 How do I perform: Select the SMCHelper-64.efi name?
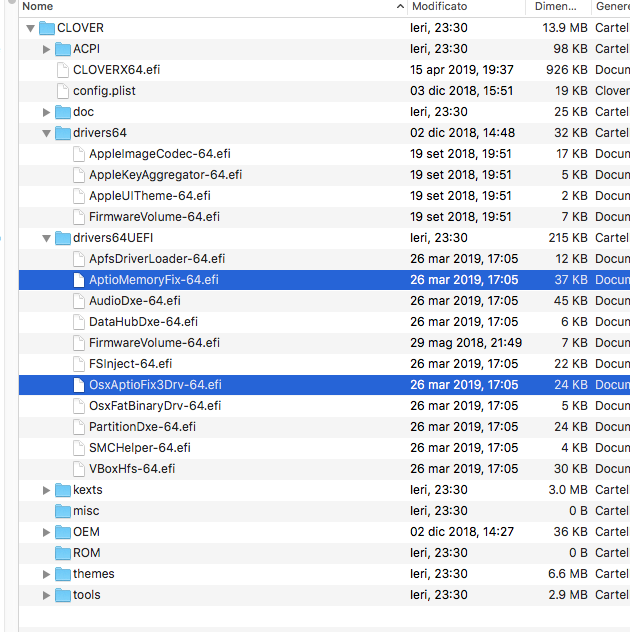pos(139,448)
